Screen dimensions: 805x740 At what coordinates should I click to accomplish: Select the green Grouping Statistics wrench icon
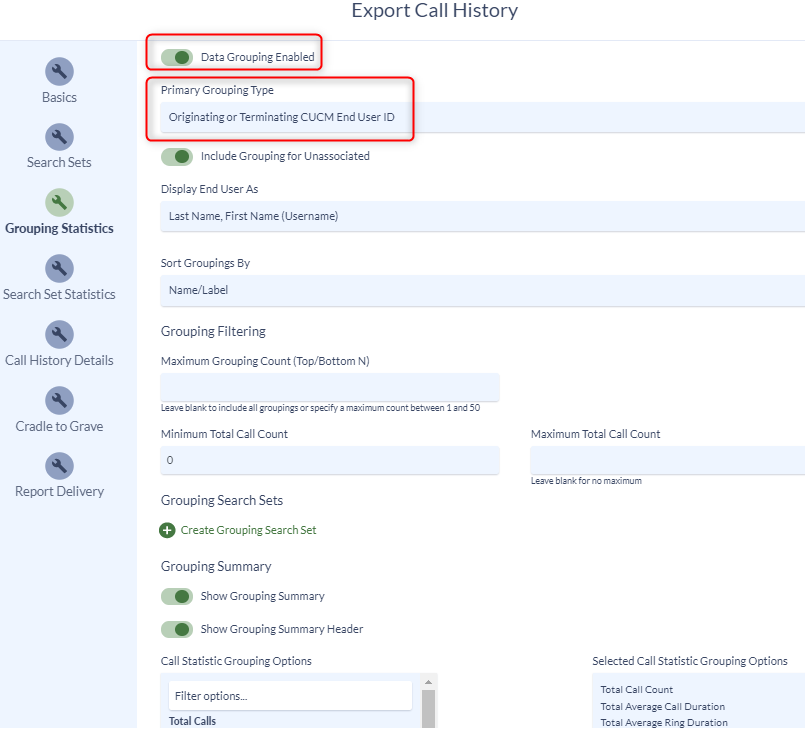point(59,203)
